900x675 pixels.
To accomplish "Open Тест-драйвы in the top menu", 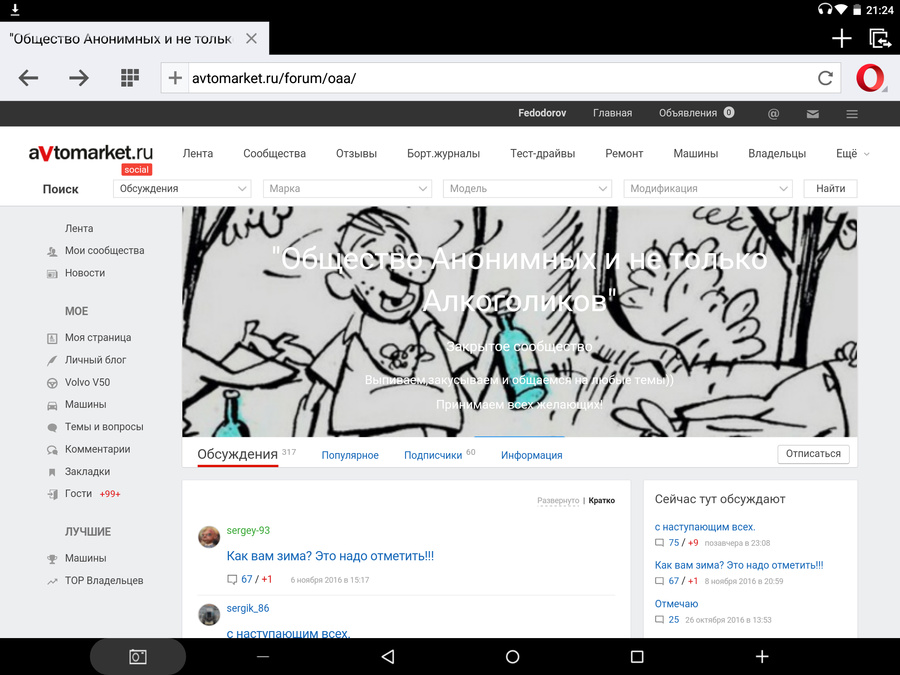I will [542, 154].
